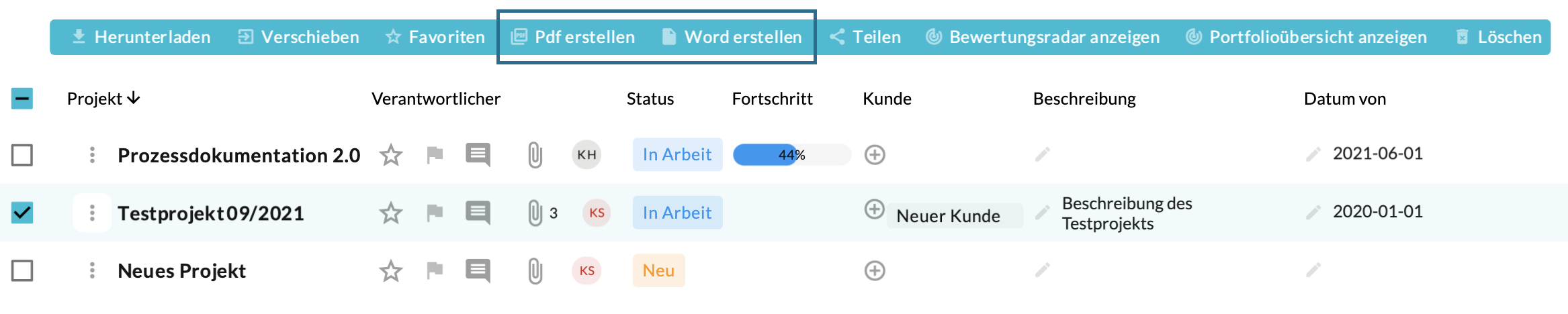This screenshot has width=1568, height=314.
Task: Click the flag icon for Neues Projekt
Action: coord(435,270)
